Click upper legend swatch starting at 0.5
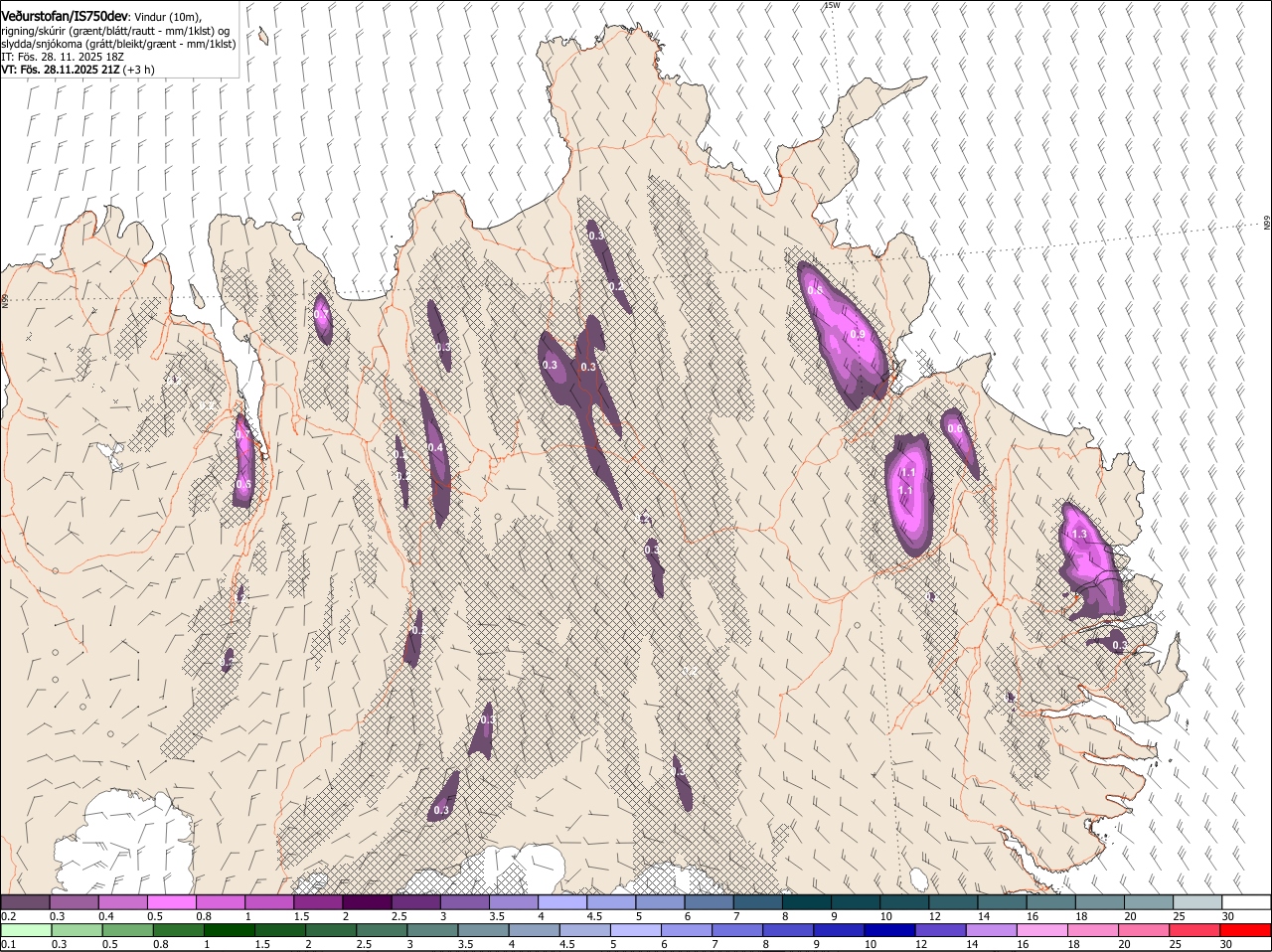This screenshot has height=952, width=1272. (x=171, y=901)
